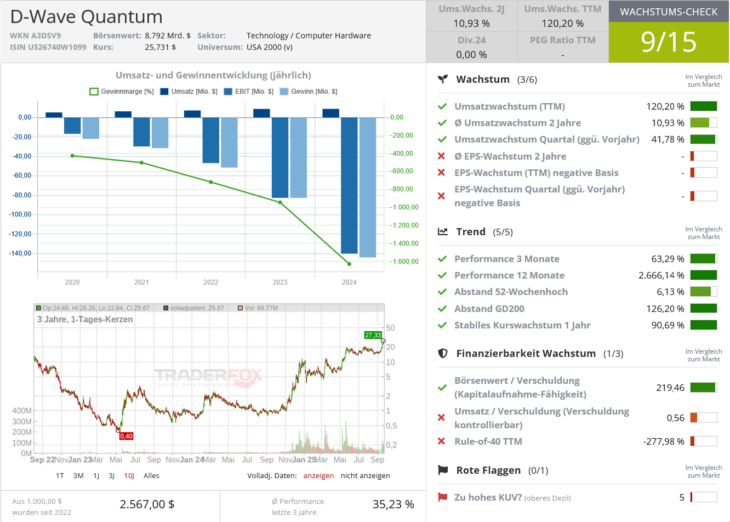Click the Abstand 52-Wochenhoch comparison bar
Screen dimensions: 730x522
703,292
